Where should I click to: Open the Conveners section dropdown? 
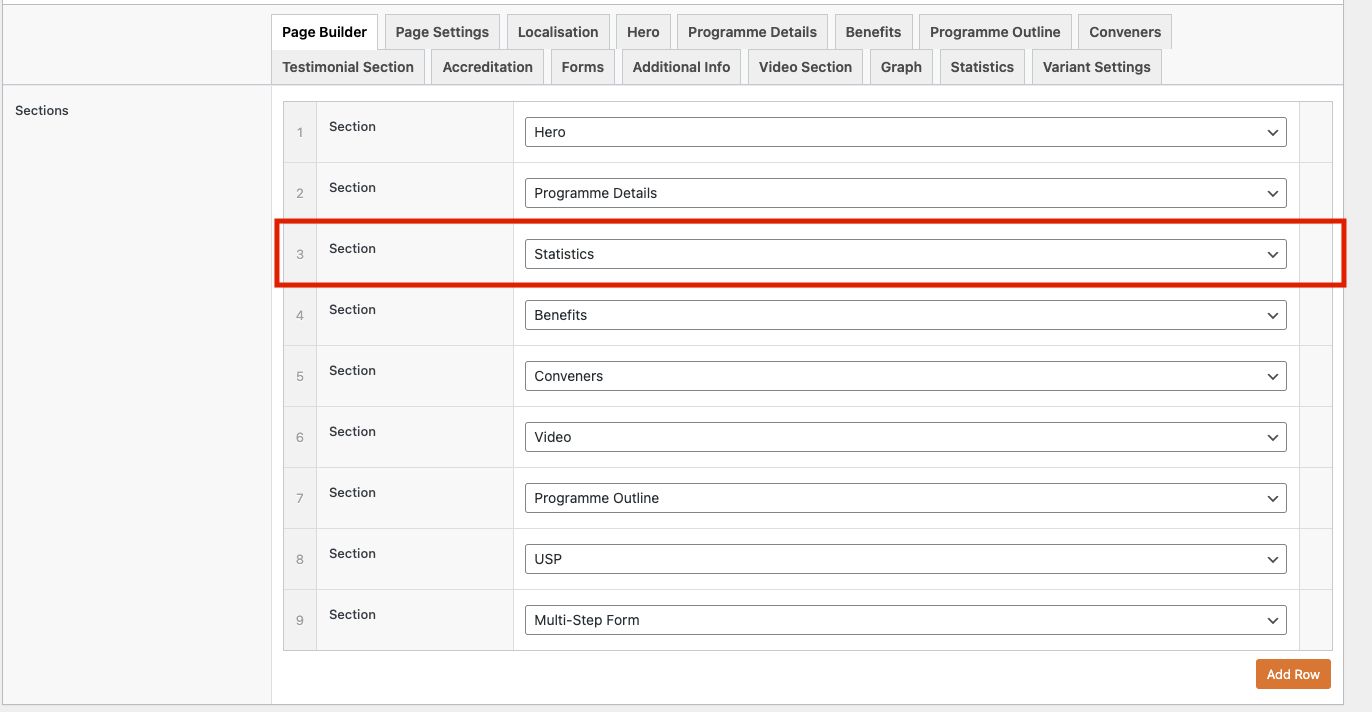[x=905, y=376]
